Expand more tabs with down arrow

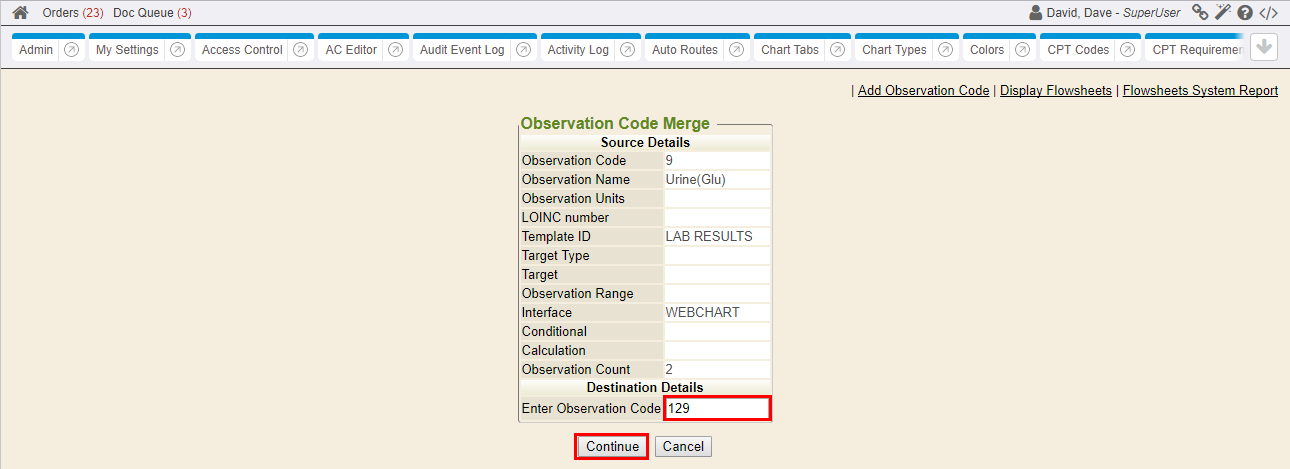click(x=1264, y=48)
